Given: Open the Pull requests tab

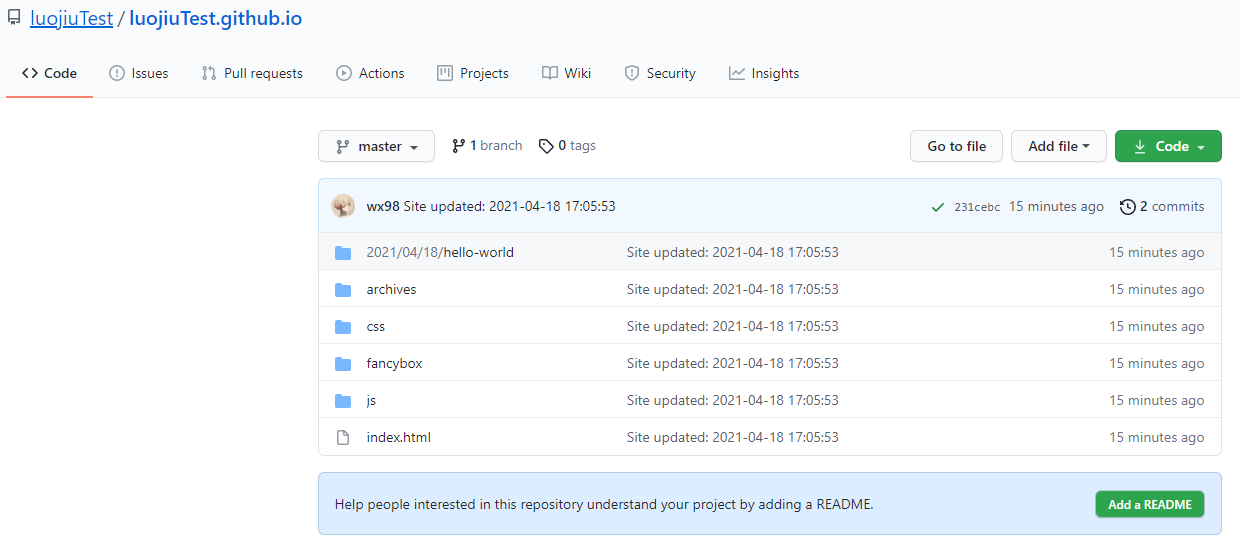Looking at the screenshot, I should (x=252, y=73).
